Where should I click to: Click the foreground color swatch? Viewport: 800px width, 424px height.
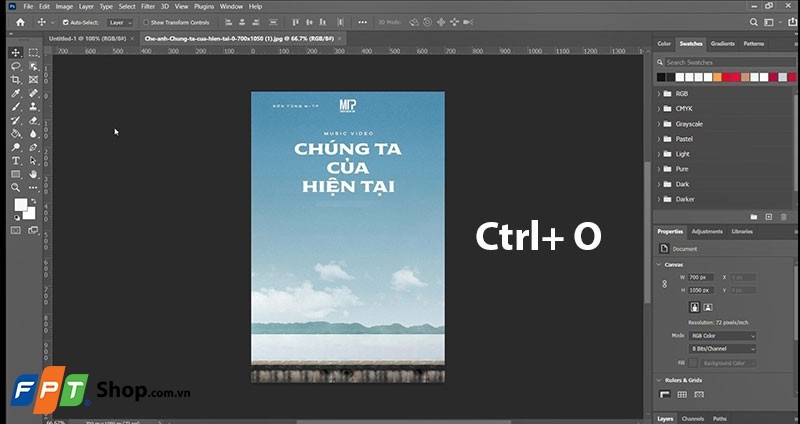20,205
